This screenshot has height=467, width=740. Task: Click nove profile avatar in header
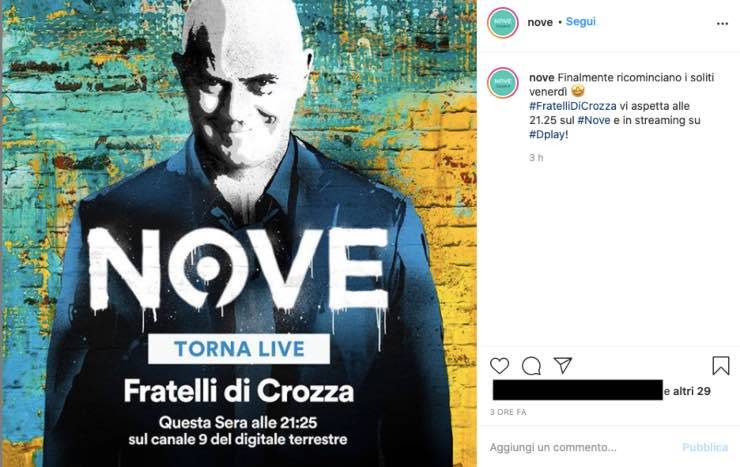tap(503, 23)
